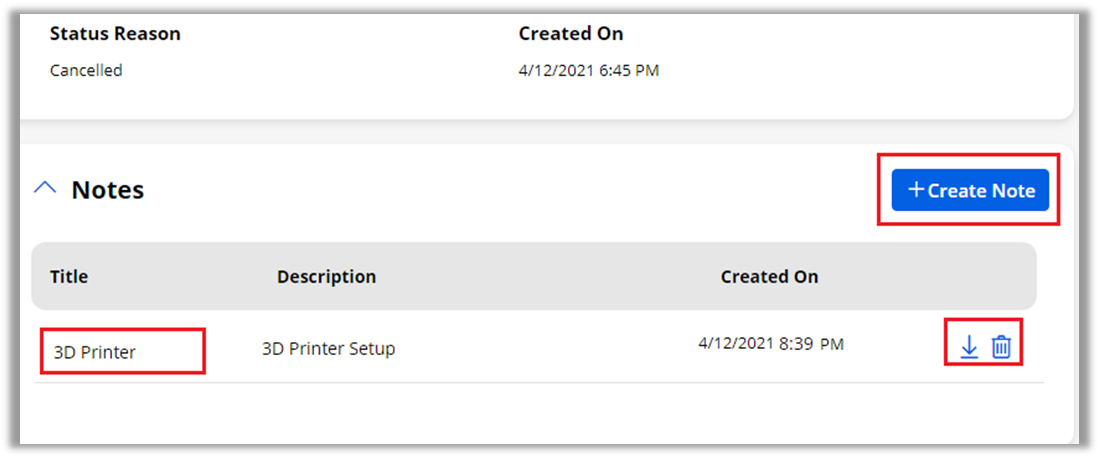Sort by the Title column header
This screenshot has height=458, width=1100.
tap(69, 277)
